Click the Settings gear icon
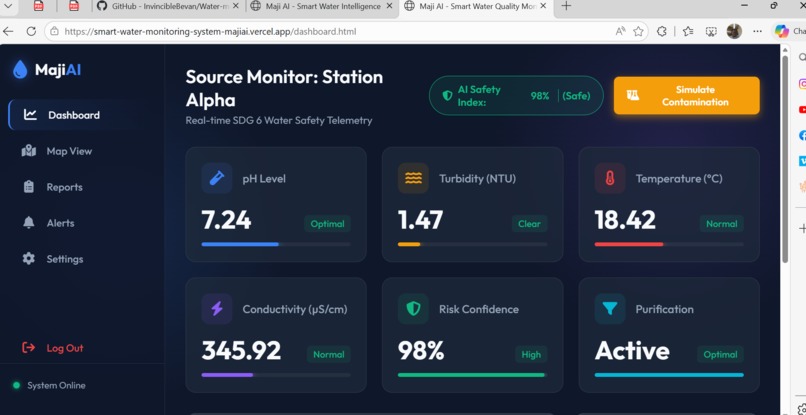This screenshot has height=415, width=806. tap(29, 259)
